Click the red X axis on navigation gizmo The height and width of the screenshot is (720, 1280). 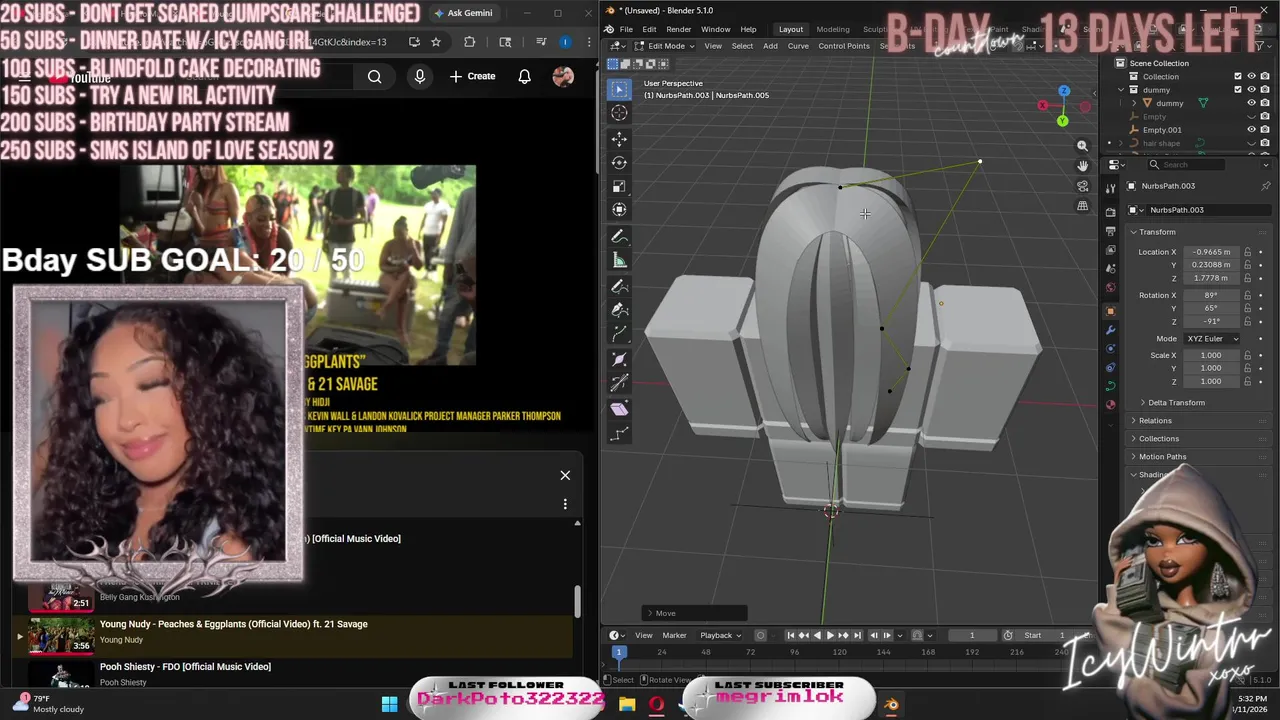[1043, 106]
